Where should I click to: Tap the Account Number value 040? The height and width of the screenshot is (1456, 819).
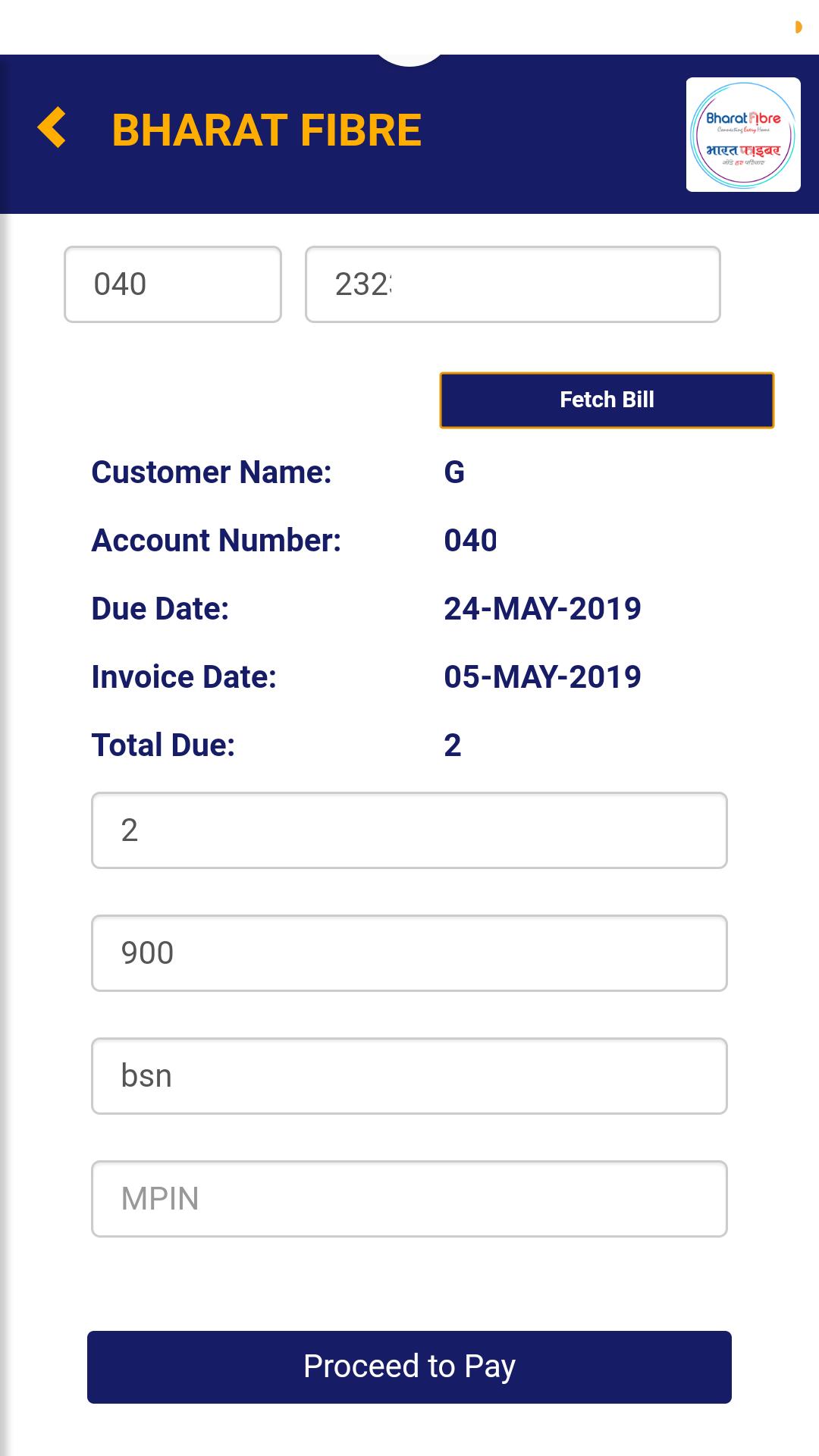point(470,541)
